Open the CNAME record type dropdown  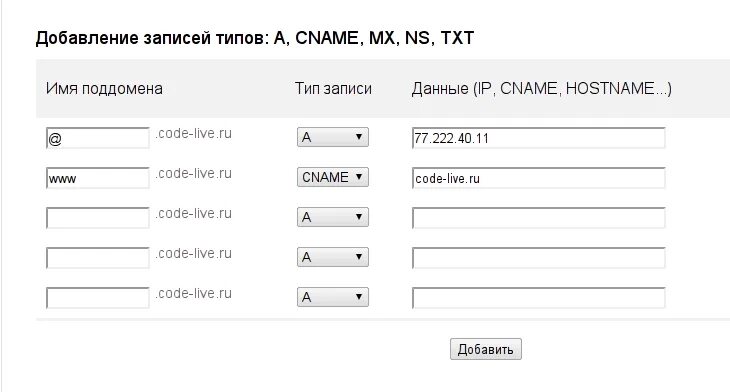tap(333, 177)
